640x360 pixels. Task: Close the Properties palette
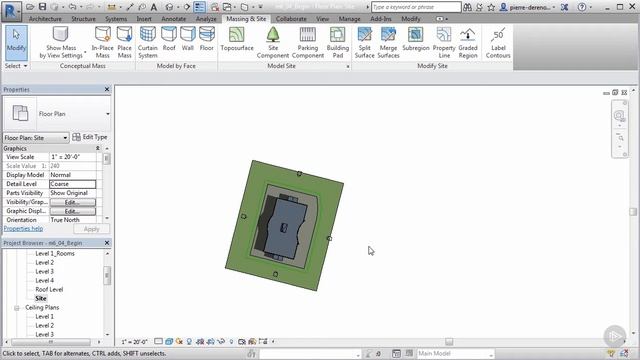[107, 89]
